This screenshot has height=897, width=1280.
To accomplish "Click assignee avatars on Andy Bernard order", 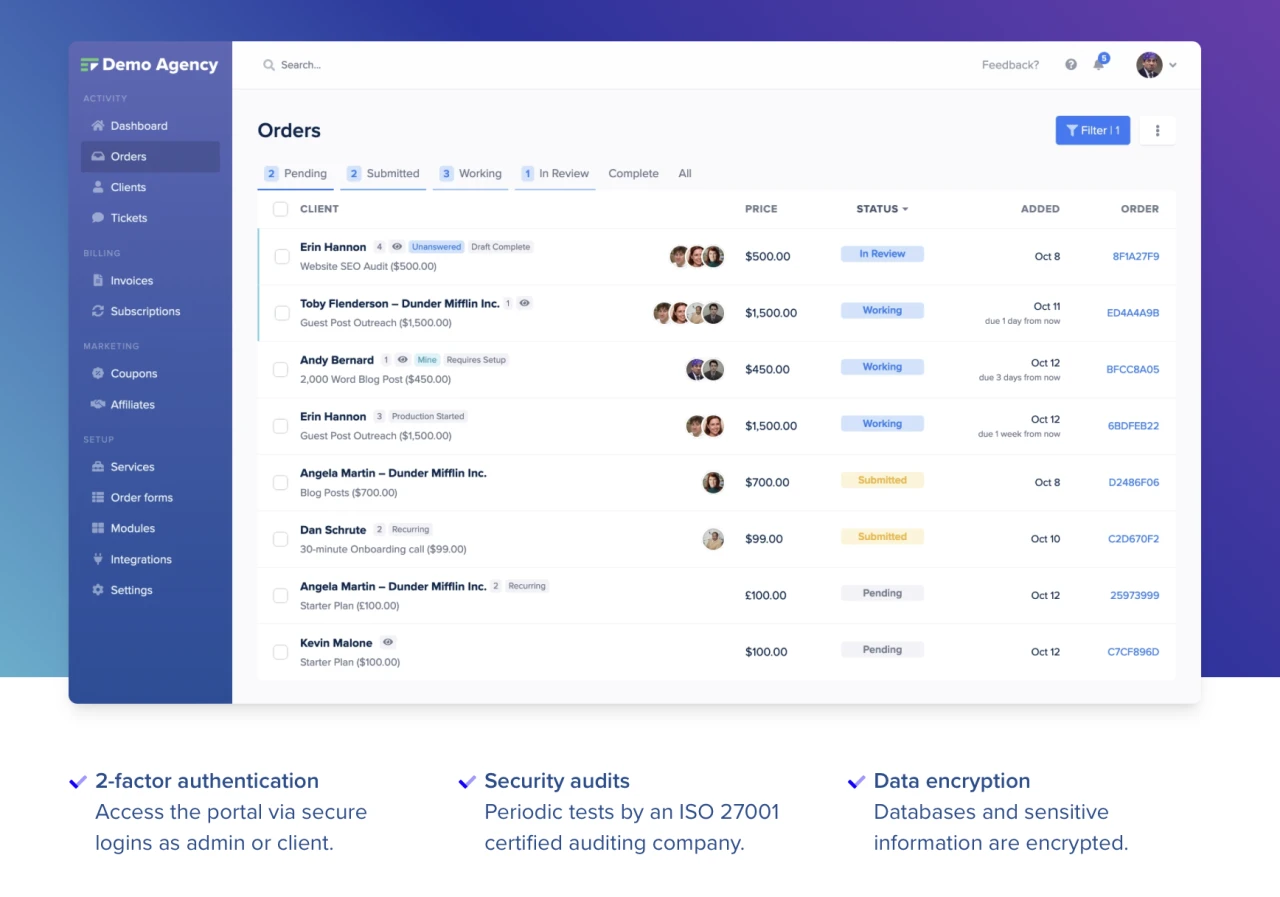I will click(705, 369).
